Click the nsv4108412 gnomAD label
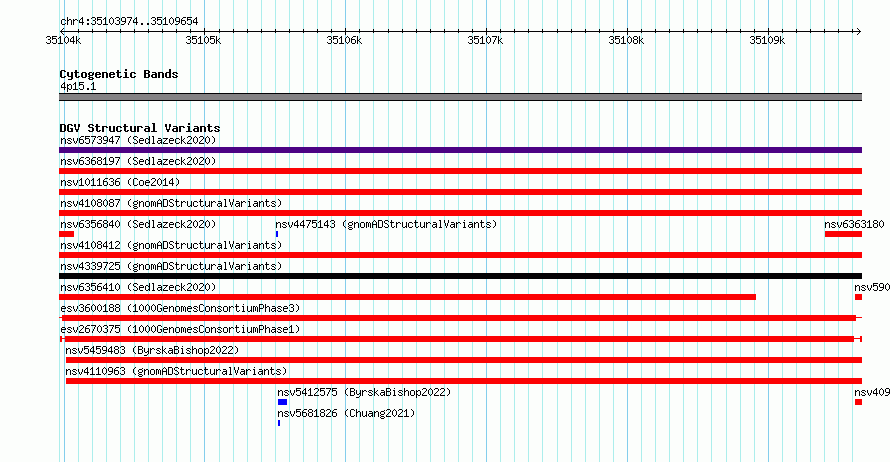The width and height of the screenshot is (890, 462). (171, 245)
